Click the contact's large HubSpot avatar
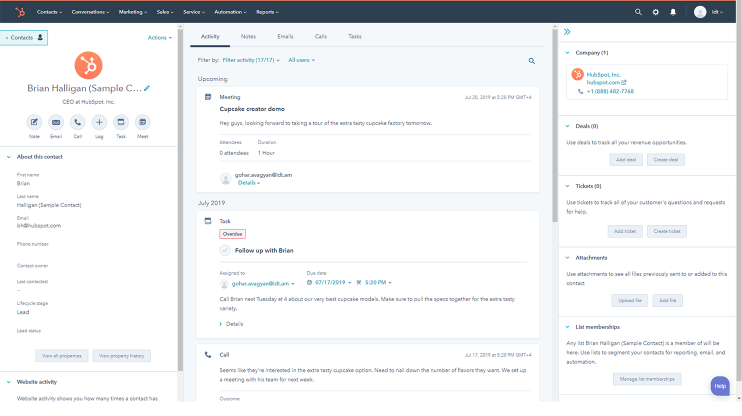 (88, 65)
